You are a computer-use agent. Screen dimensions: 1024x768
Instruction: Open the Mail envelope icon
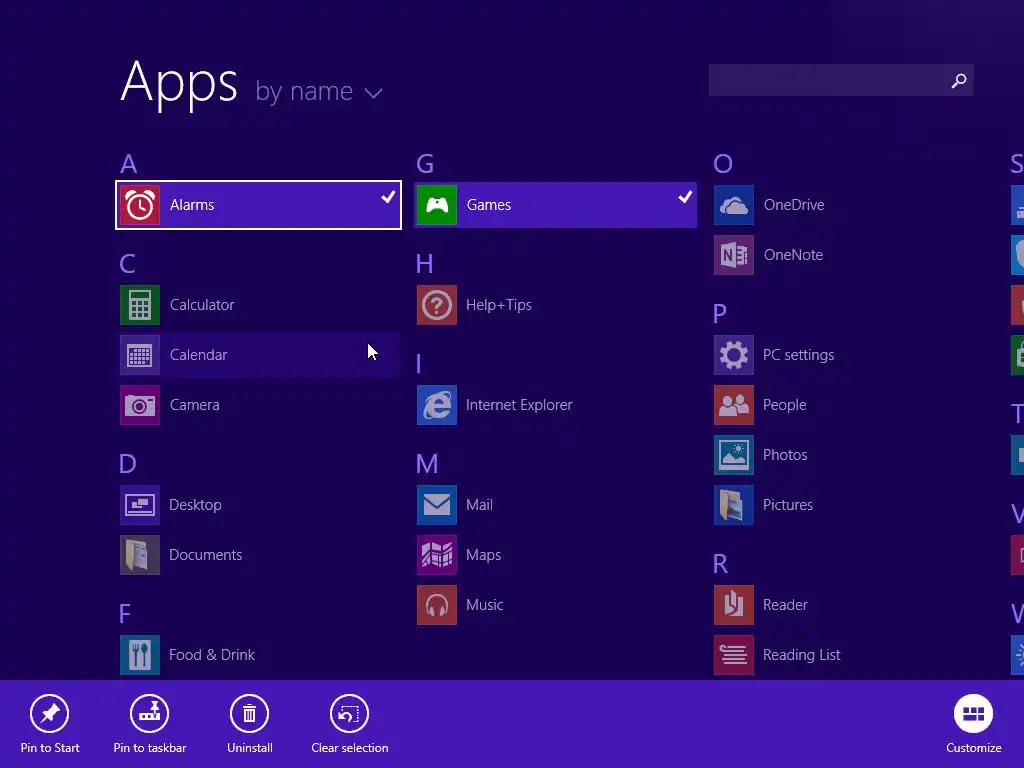pos(437,505)
